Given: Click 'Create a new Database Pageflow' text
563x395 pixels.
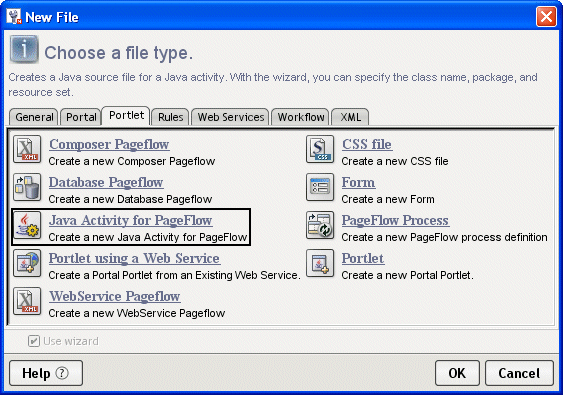Looking at the screenshot, I should (x=130, y=199).
